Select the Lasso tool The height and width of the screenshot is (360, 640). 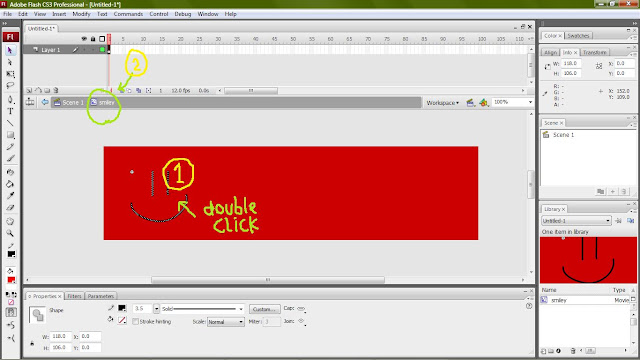[10, 86]
